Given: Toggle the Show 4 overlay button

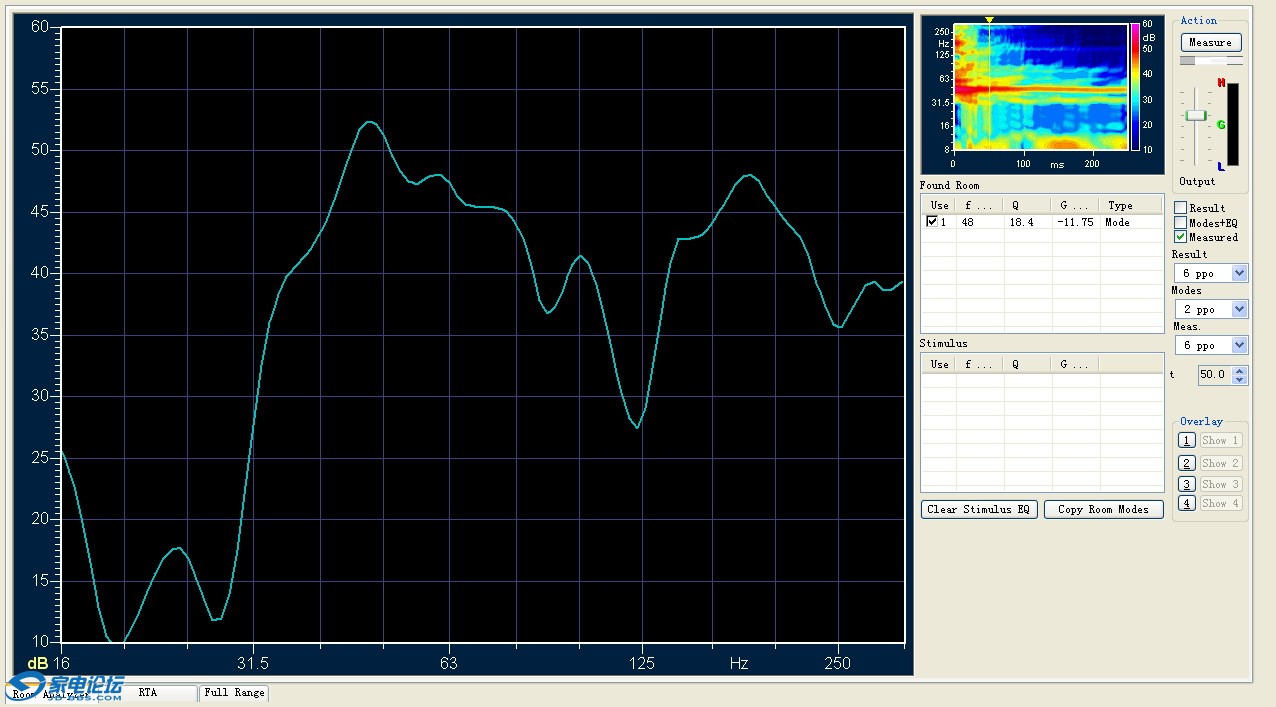Looking at the screenshot, I should click(x=1221, y=504).
